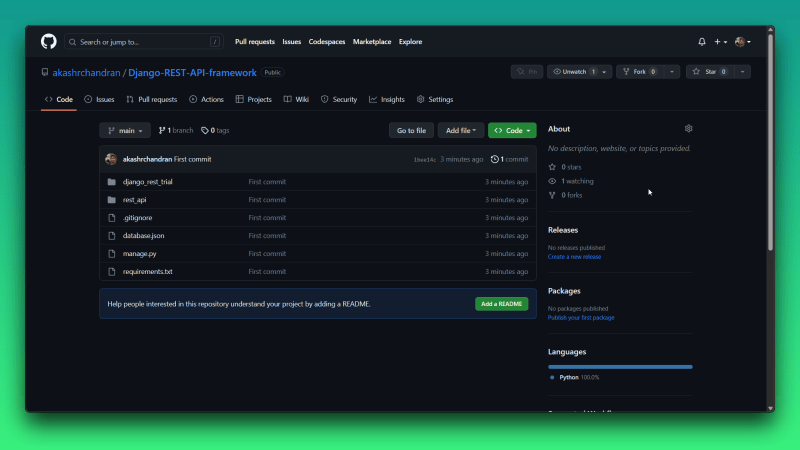
Task: Expand the Star lists dropdown arrow
Action: 742,72
